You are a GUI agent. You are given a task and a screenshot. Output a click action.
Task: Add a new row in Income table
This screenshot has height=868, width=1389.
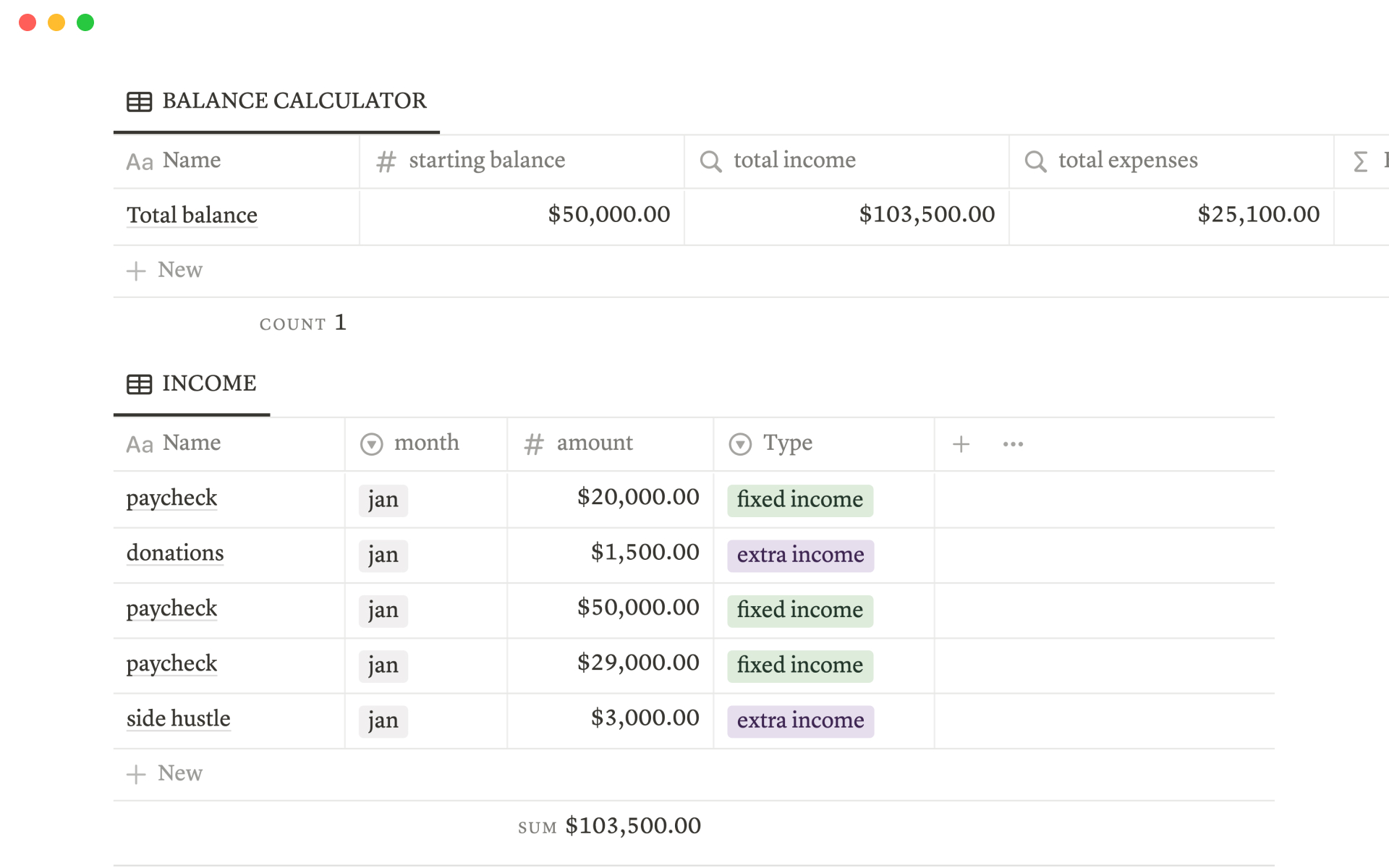tap(166, 774)
